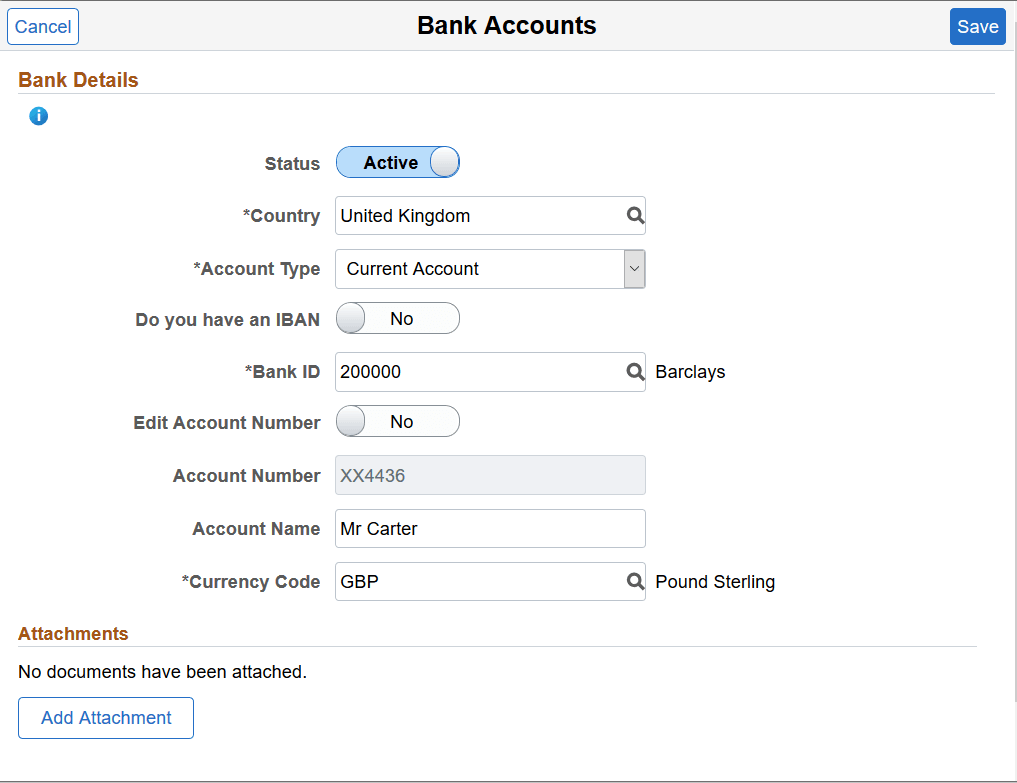Click the Bank Accounts page title
Image resolution: width=1017 pixels, height=783 pixels.
(x=507, y=25)
